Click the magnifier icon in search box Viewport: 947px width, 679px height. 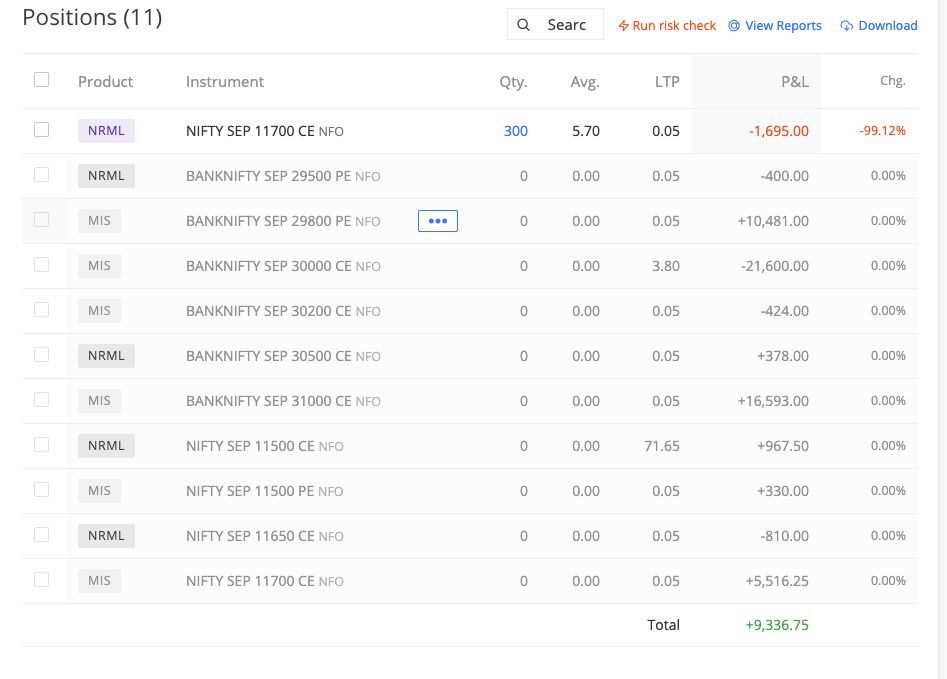click(x=523, y=25)
